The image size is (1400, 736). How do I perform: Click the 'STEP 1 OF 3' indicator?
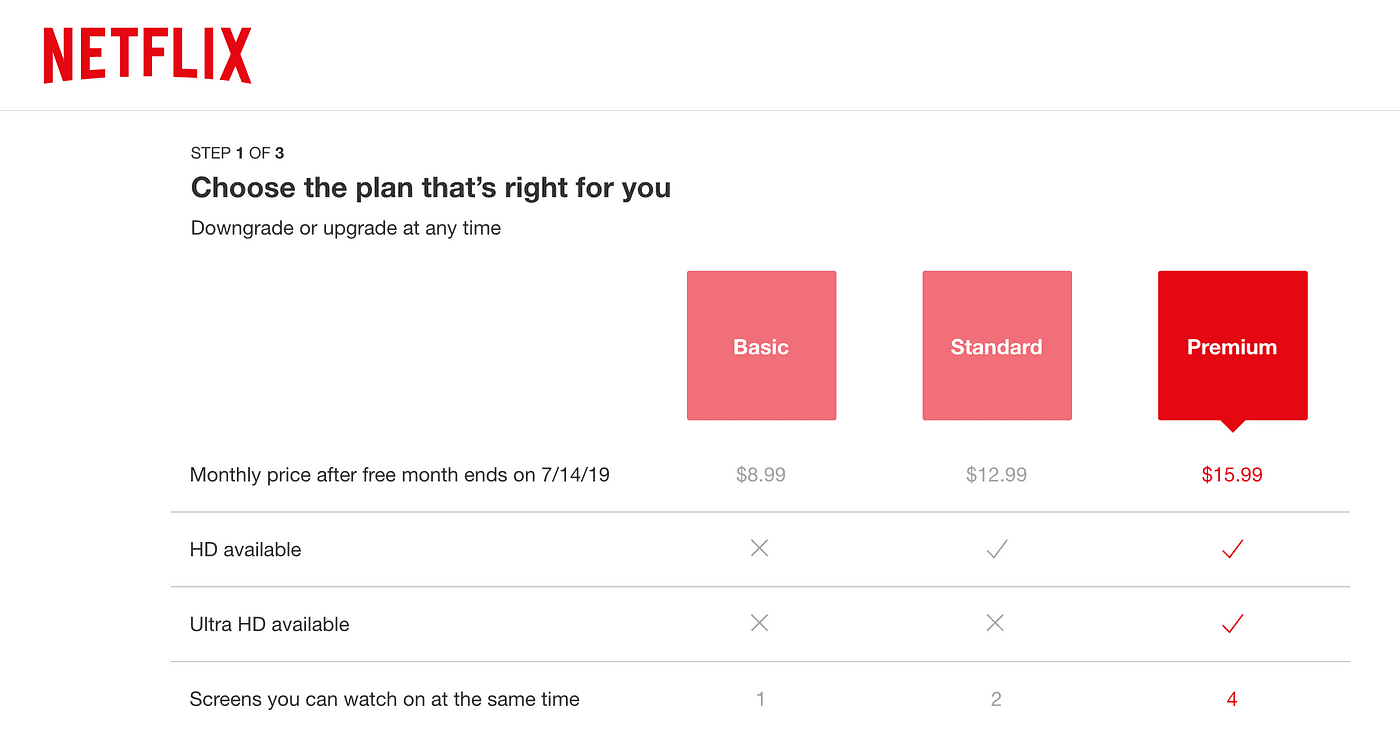(x=237, y=153)
